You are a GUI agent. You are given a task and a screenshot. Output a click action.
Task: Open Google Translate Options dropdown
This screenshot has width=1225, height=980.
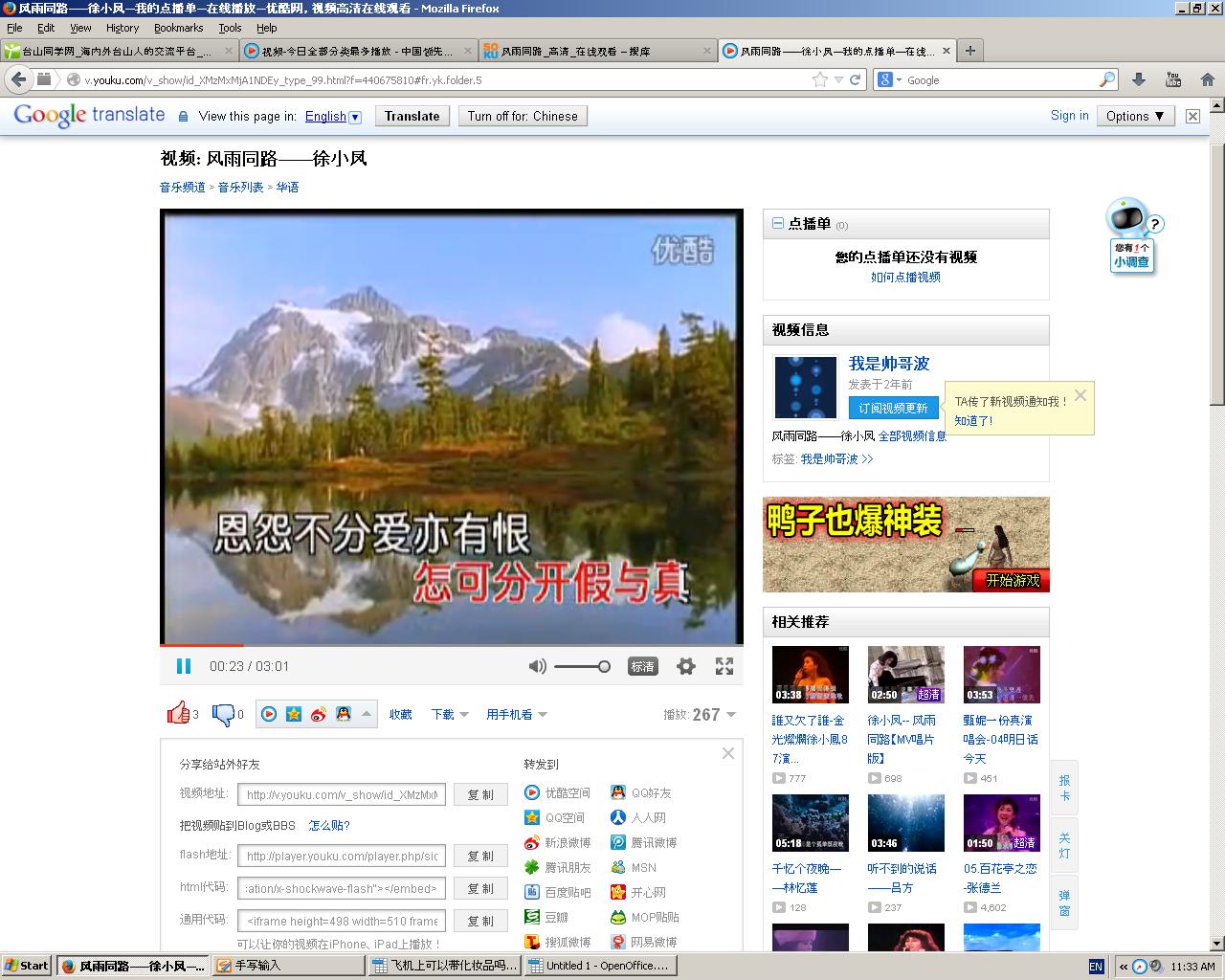(x=1135, y=116)
